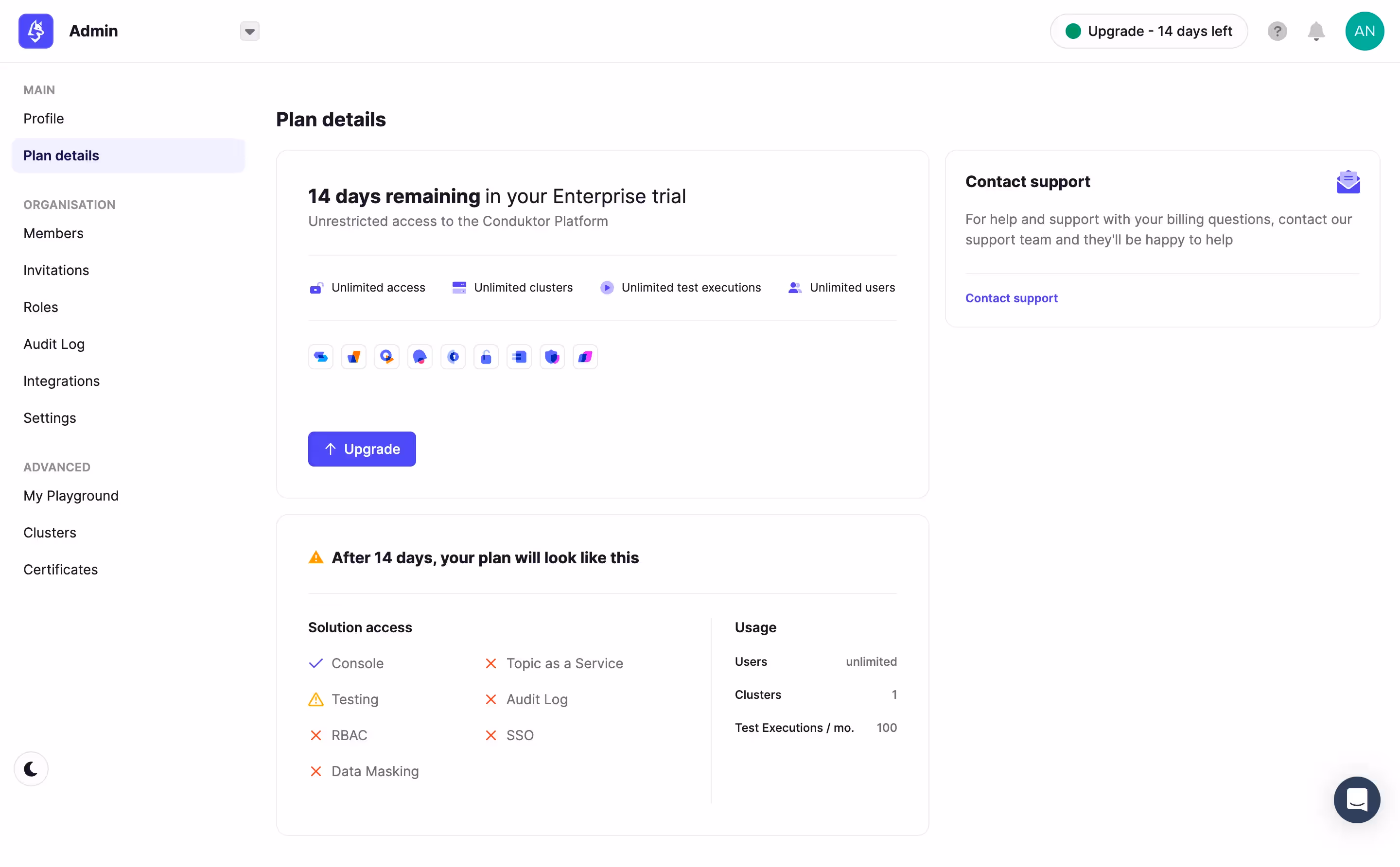Open My Playground from the sidebar
This screenshot has width=1400, height=867.
tap(70, 495)
